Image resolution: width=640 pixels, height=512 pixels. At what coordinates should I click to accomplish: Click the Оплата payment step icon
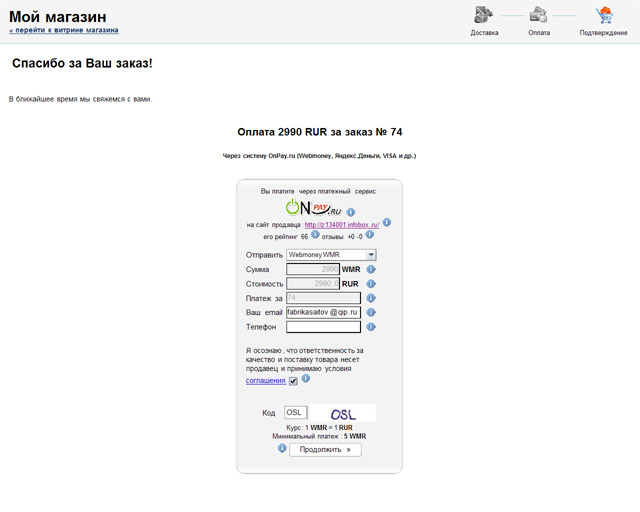point(539,15)
